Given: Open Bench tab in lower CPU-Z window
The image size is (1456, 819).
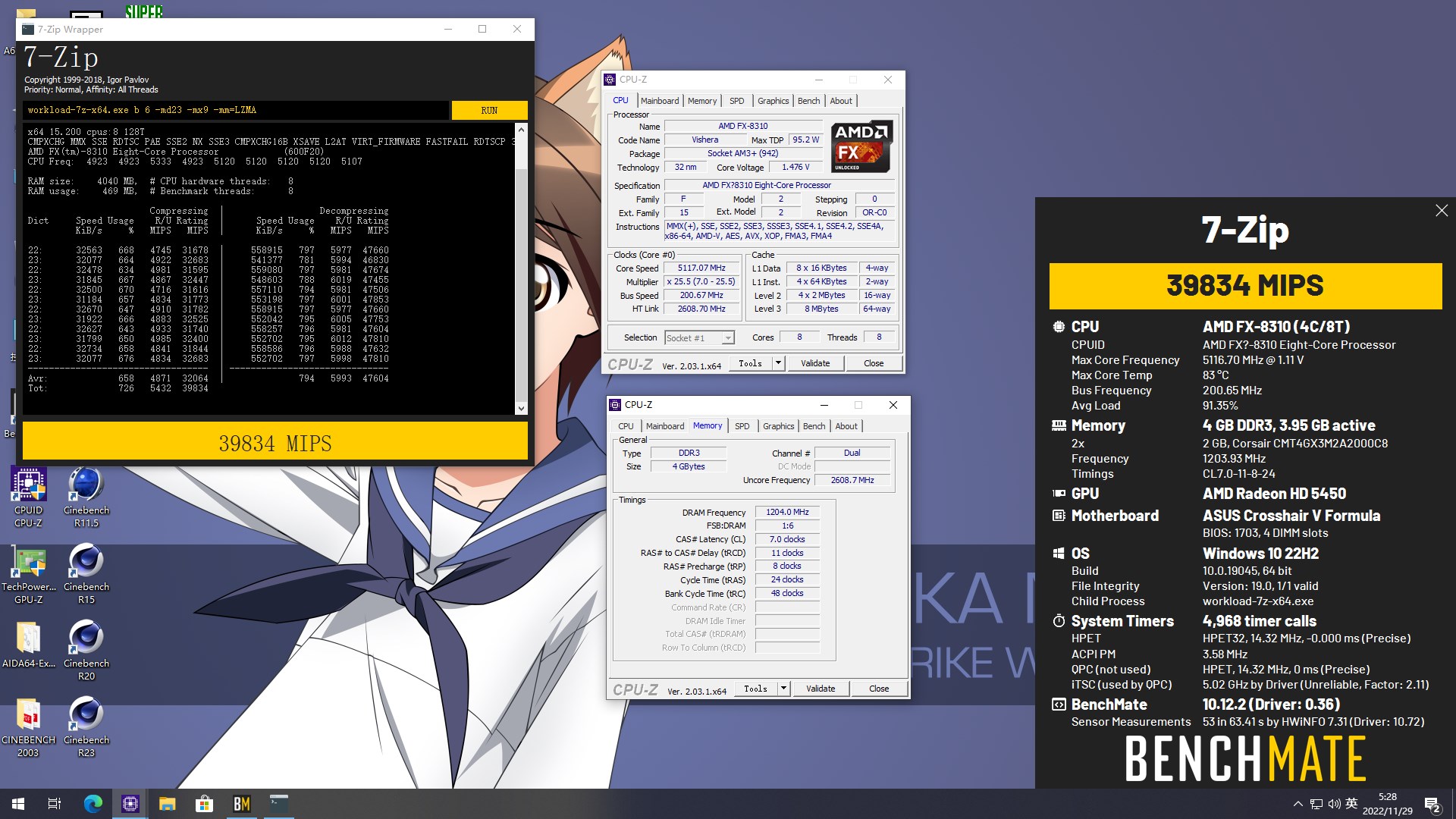Looking at the screenshot, I should tap(814, 426).
